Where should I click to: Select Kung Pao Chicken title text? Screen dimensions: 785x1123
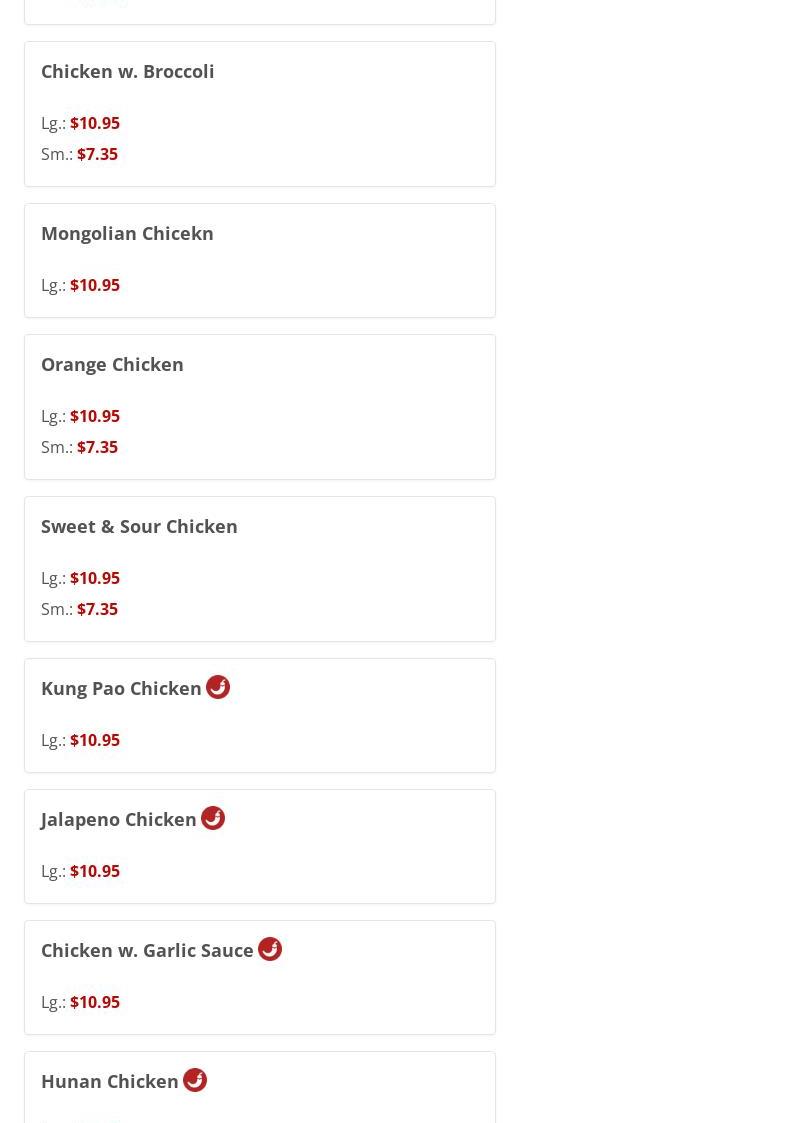[x=121, y=688]
